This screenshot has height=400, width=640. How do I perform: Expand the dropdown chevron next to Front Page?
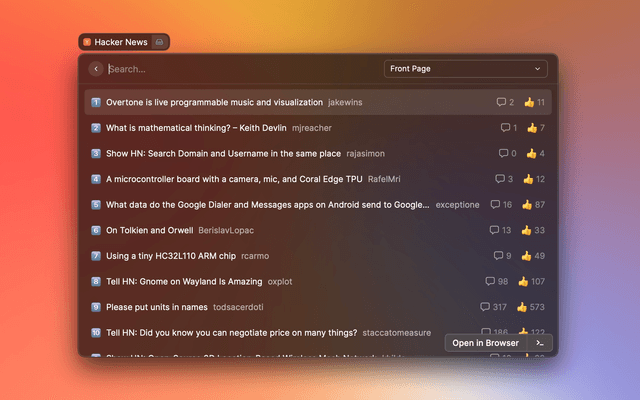pos(538,69)
